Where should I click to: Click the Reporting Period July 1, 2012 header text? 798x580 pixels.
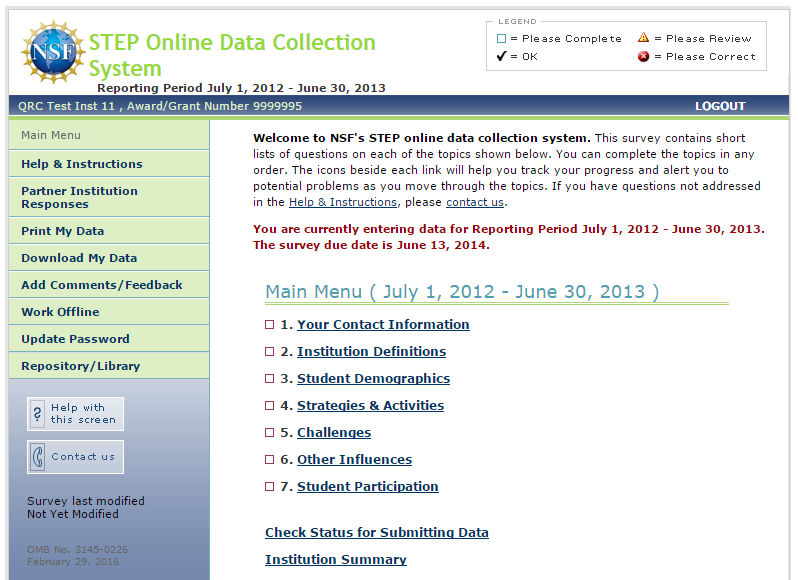pos(241,88)
